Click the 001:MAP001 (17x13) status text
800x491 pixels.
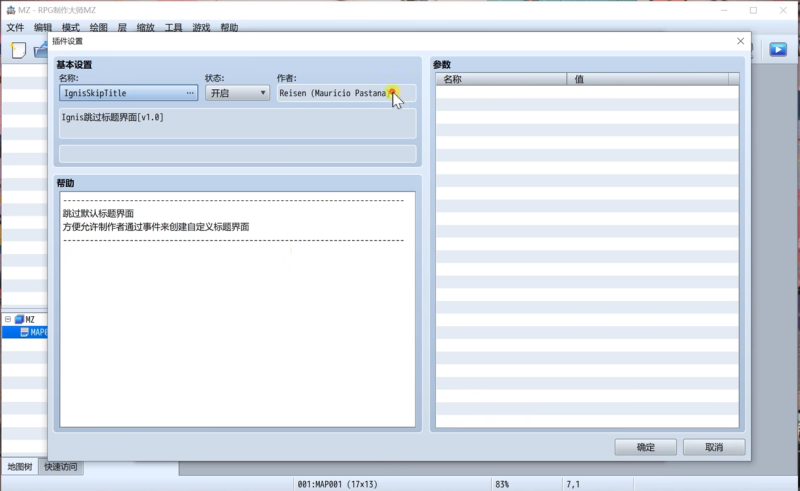point(337,484)
